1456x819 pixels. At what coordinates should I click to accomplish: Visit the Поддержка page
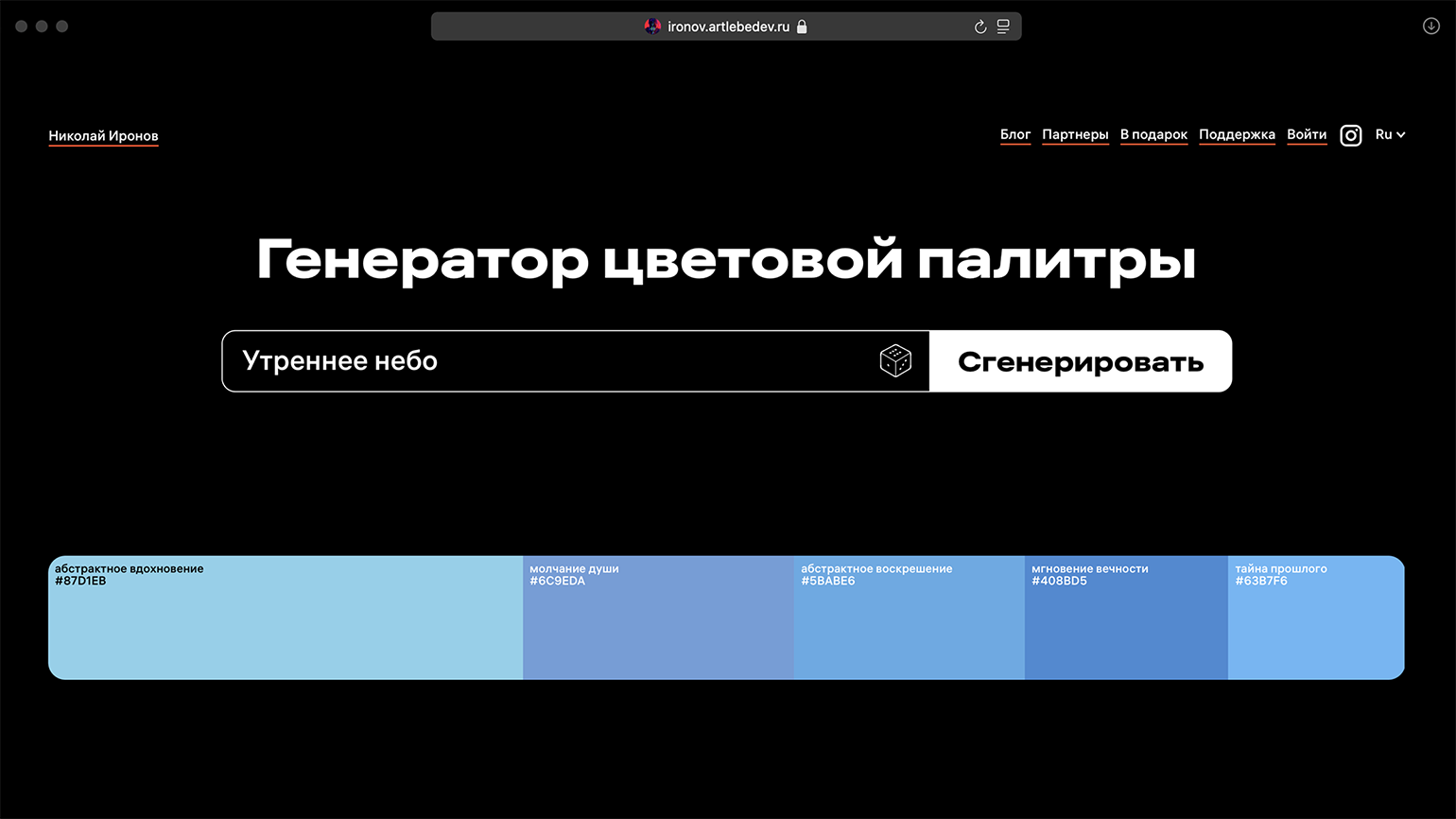coord(1237,134)
